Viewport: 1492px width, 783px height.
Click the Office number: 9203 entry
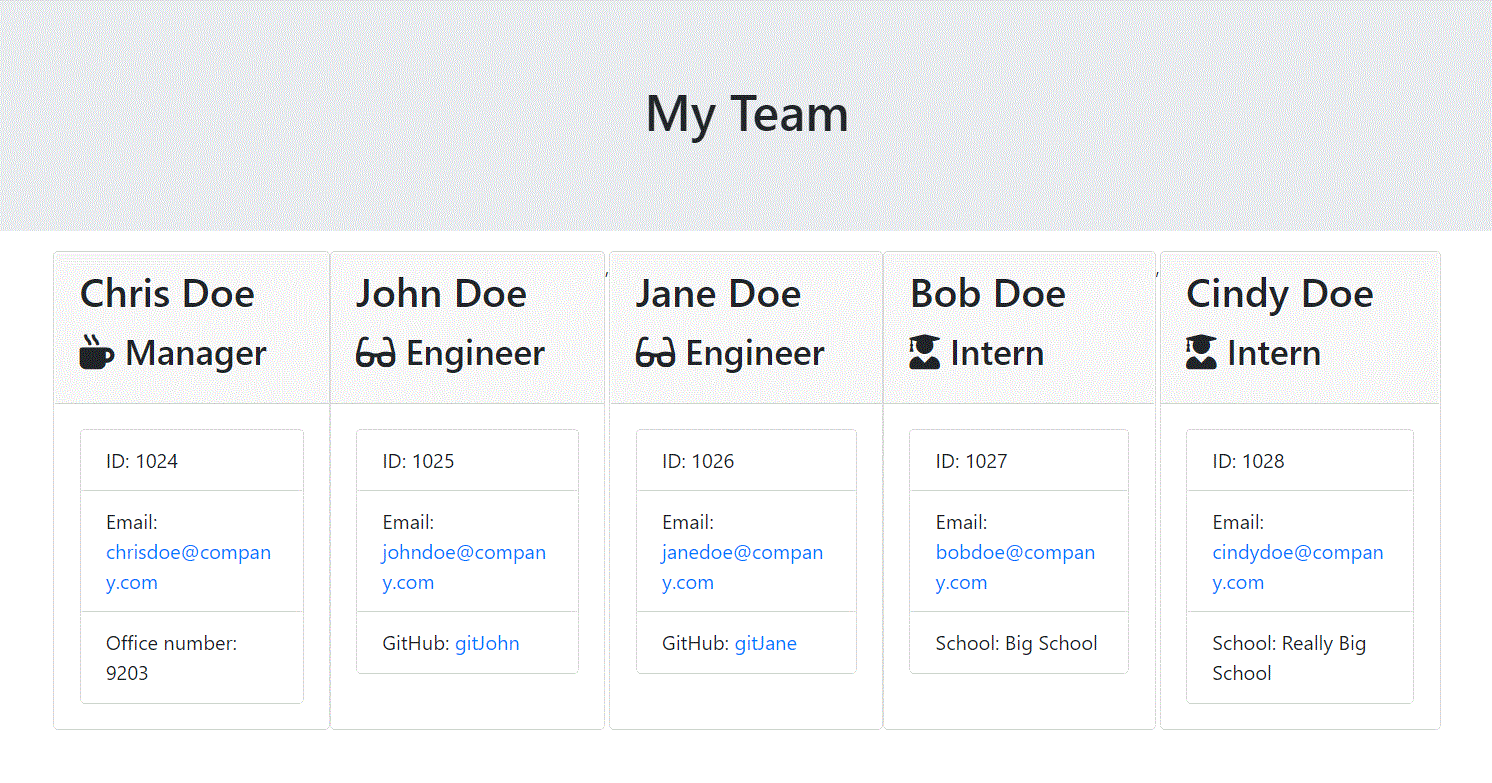(192, 658)
